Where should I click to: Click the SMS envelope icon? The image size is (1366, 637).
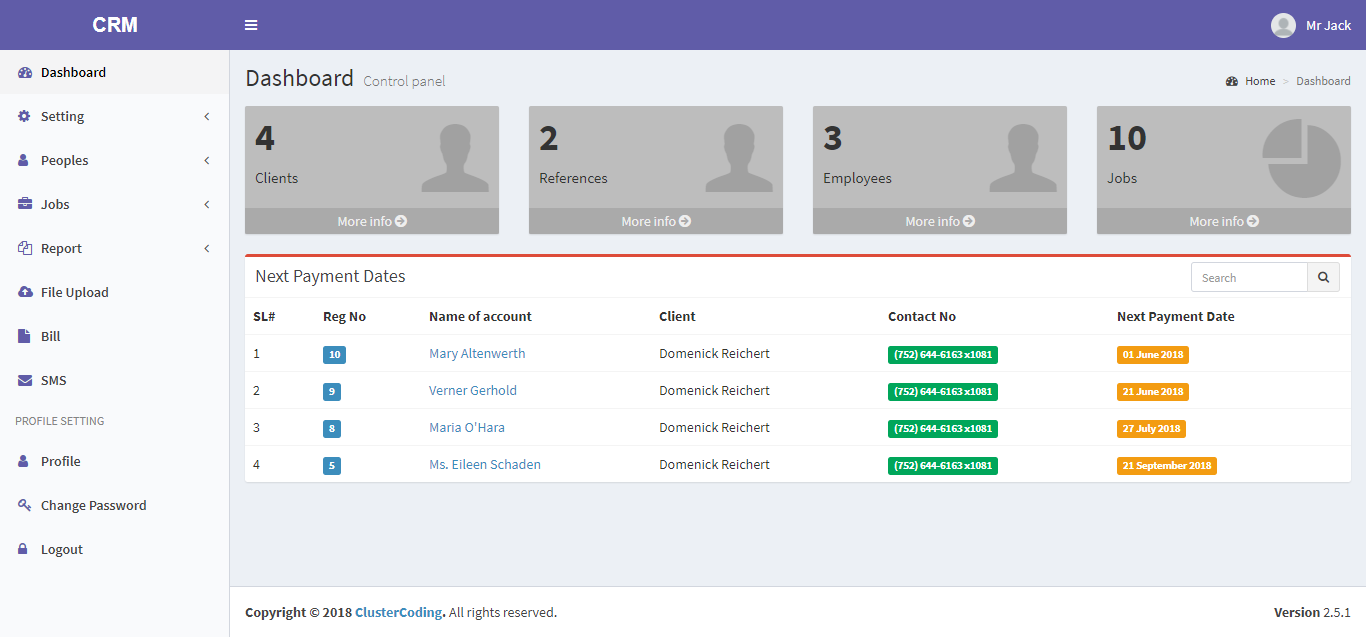point(25,380)
